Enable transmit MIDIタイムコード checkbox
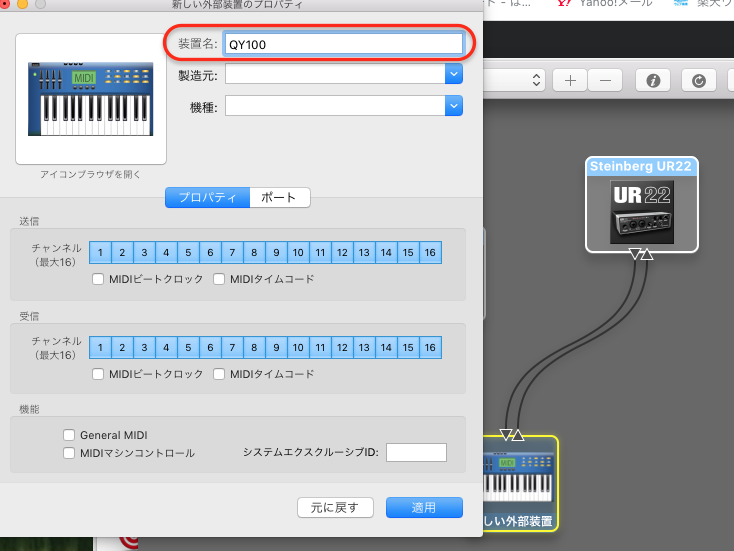 click(219, 279)
